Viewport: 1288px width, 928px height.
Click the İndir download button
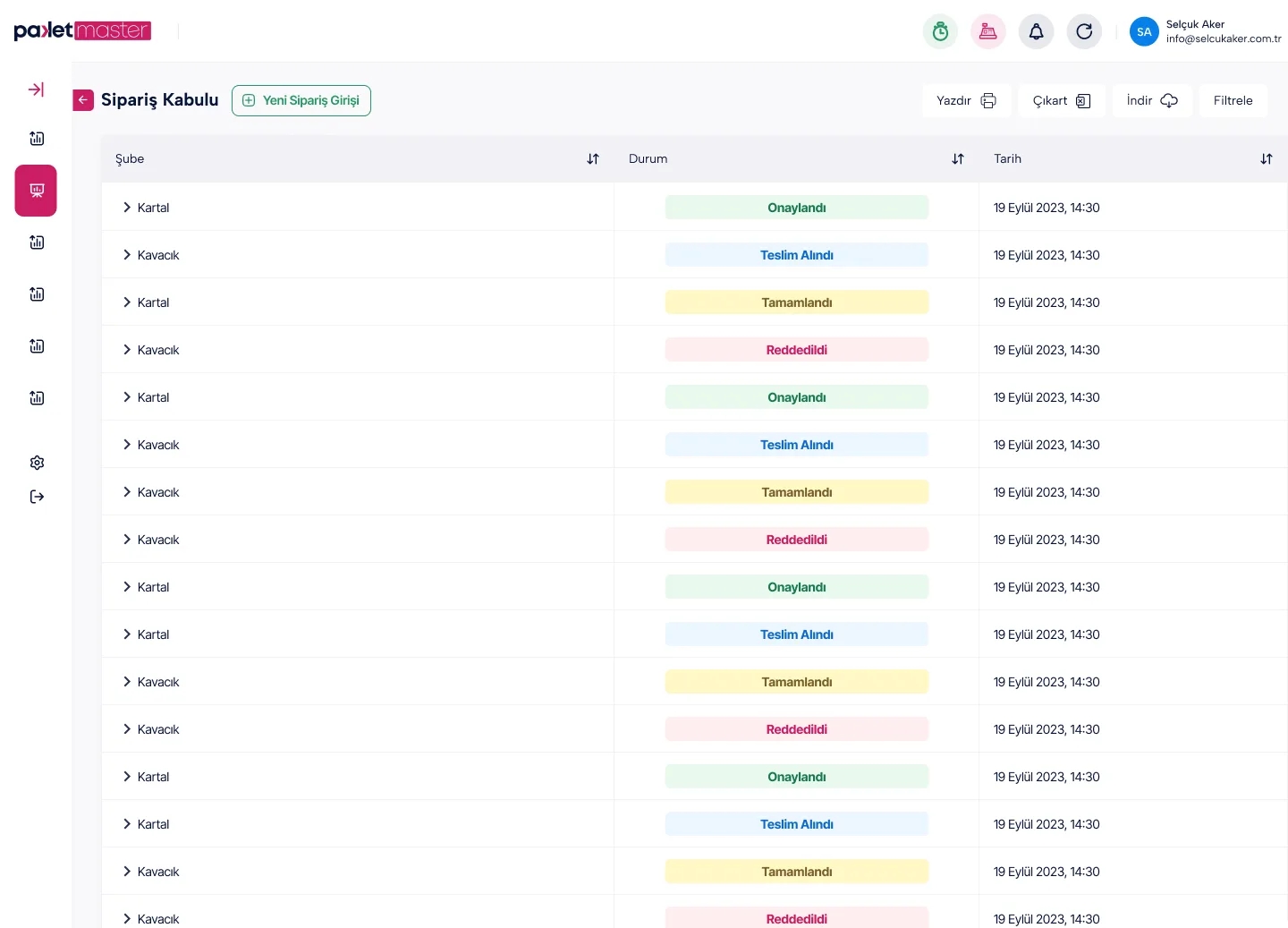point(1152,100)
